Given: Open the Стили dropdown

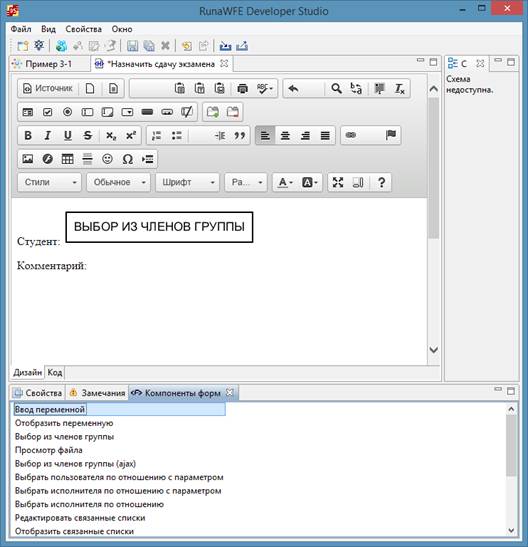Looking at the screenshot, I should tap(50, 182).
